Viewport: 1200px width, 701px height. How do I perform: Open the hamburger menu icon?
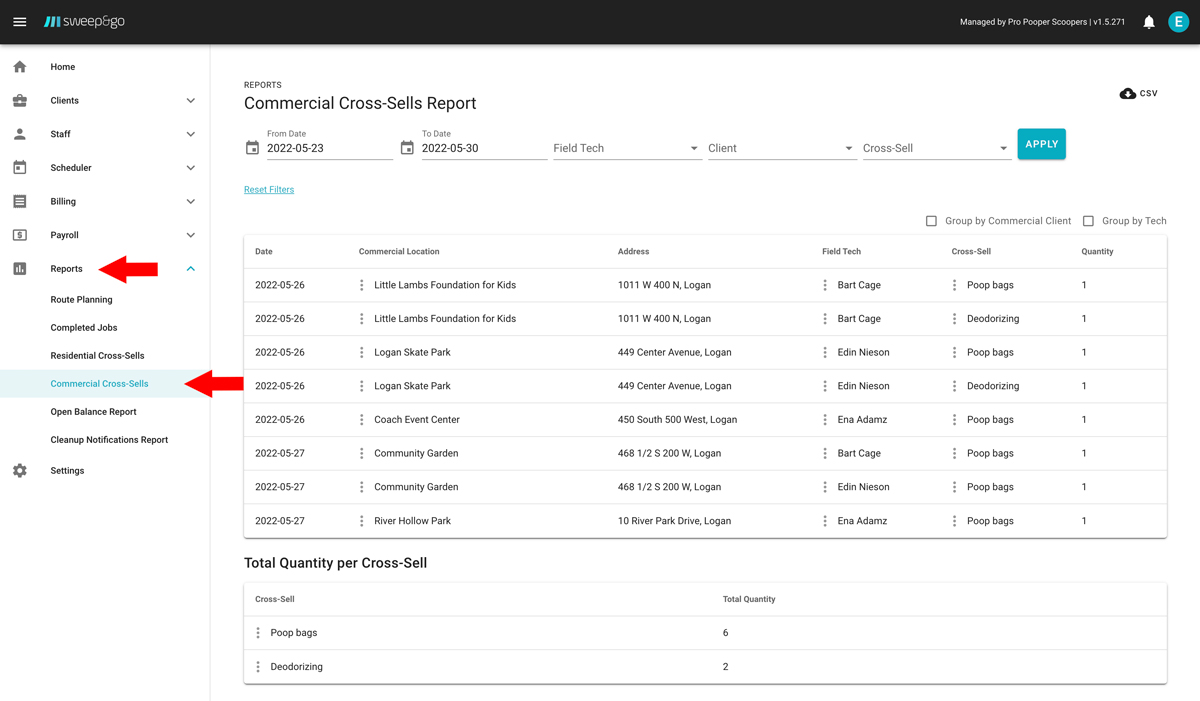tap(19, 22)
